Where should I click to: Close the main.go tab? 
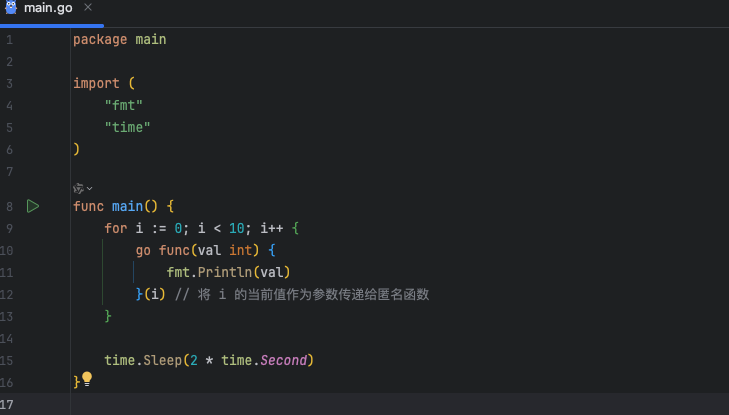(x=88, y=7)
